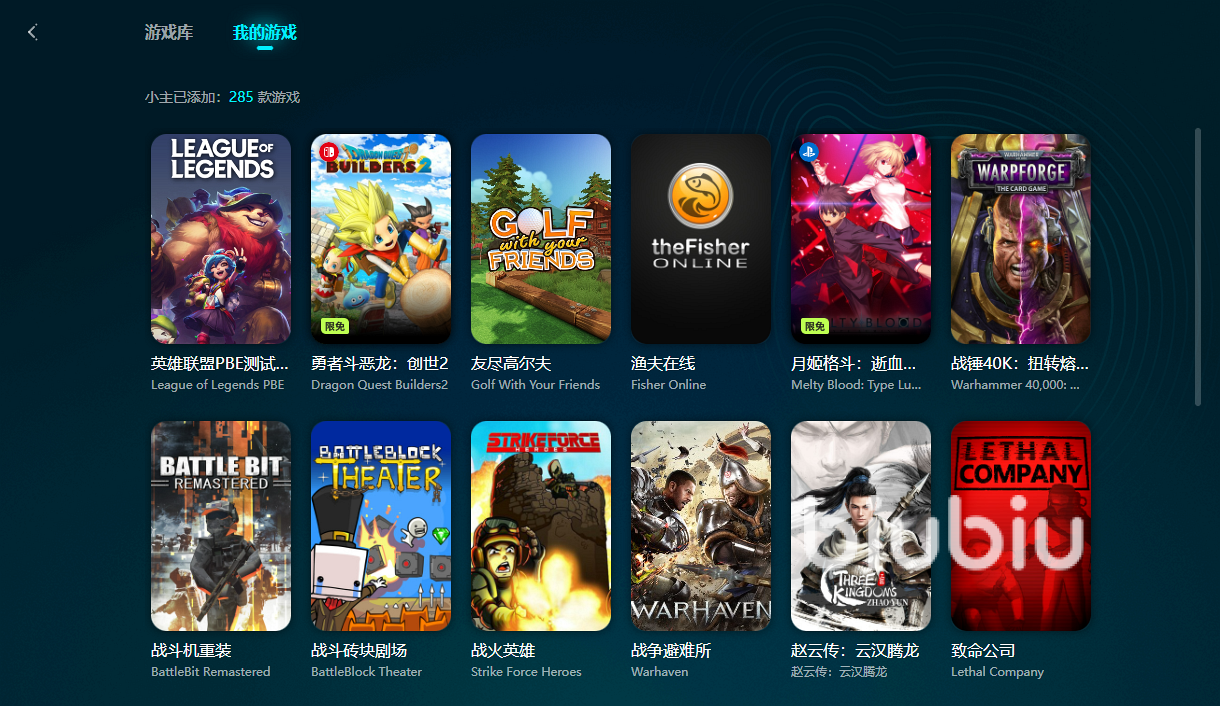Image resolution: width=1220 pixels, height=706 pixels.
Task: Open Warhaven game cover
Action: point(701,526)
